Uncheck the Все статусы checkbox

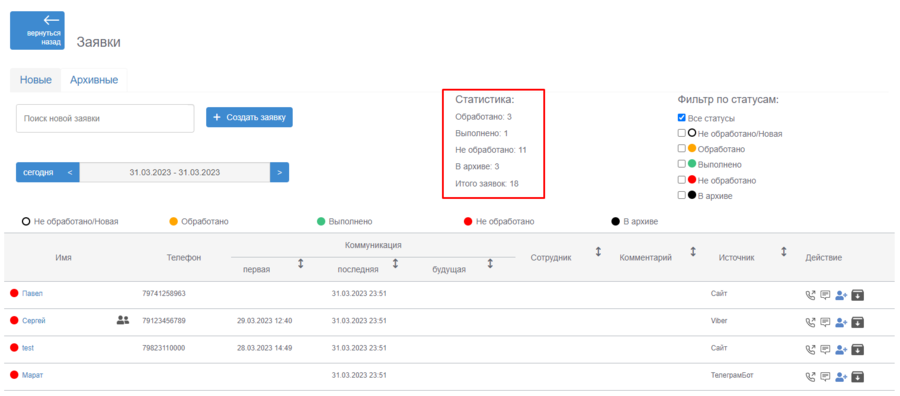point(681,118)
